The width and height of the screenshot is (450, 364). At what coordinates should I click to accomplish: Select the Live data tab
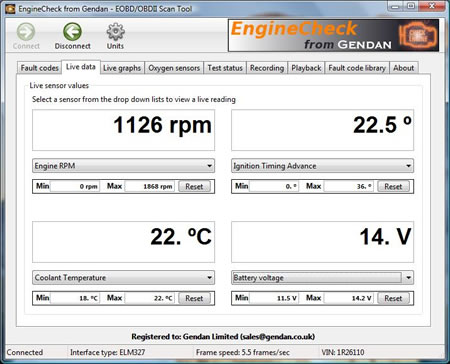[81, 67]
